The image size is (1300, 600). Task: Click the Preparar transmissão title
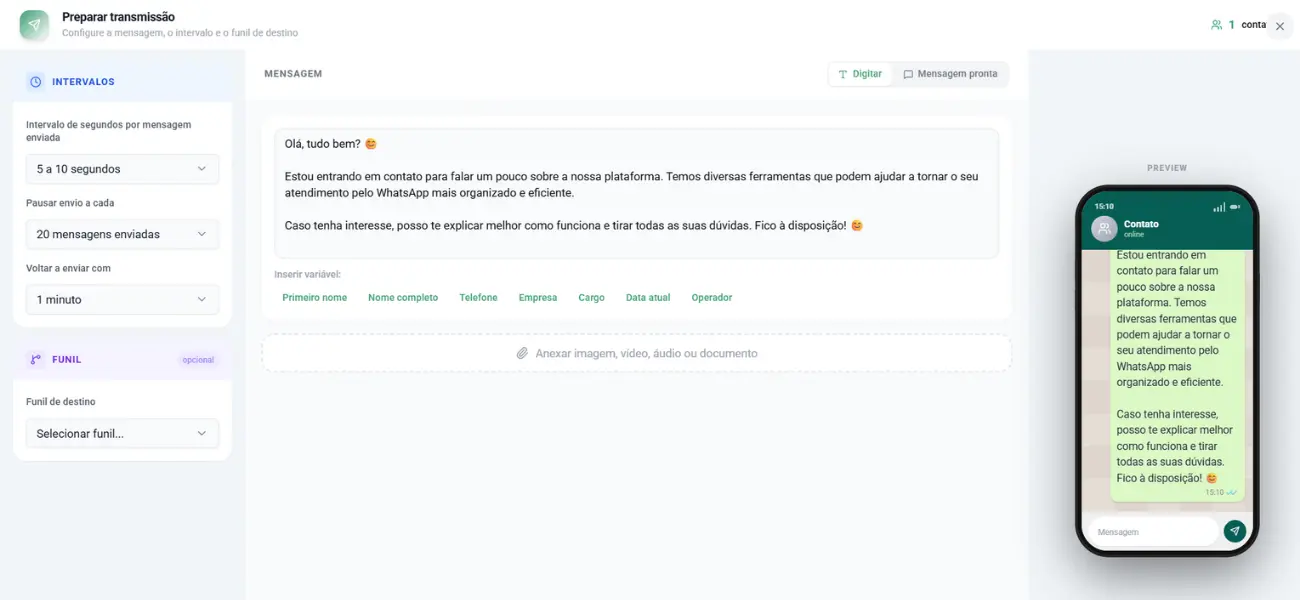(118, 17)
